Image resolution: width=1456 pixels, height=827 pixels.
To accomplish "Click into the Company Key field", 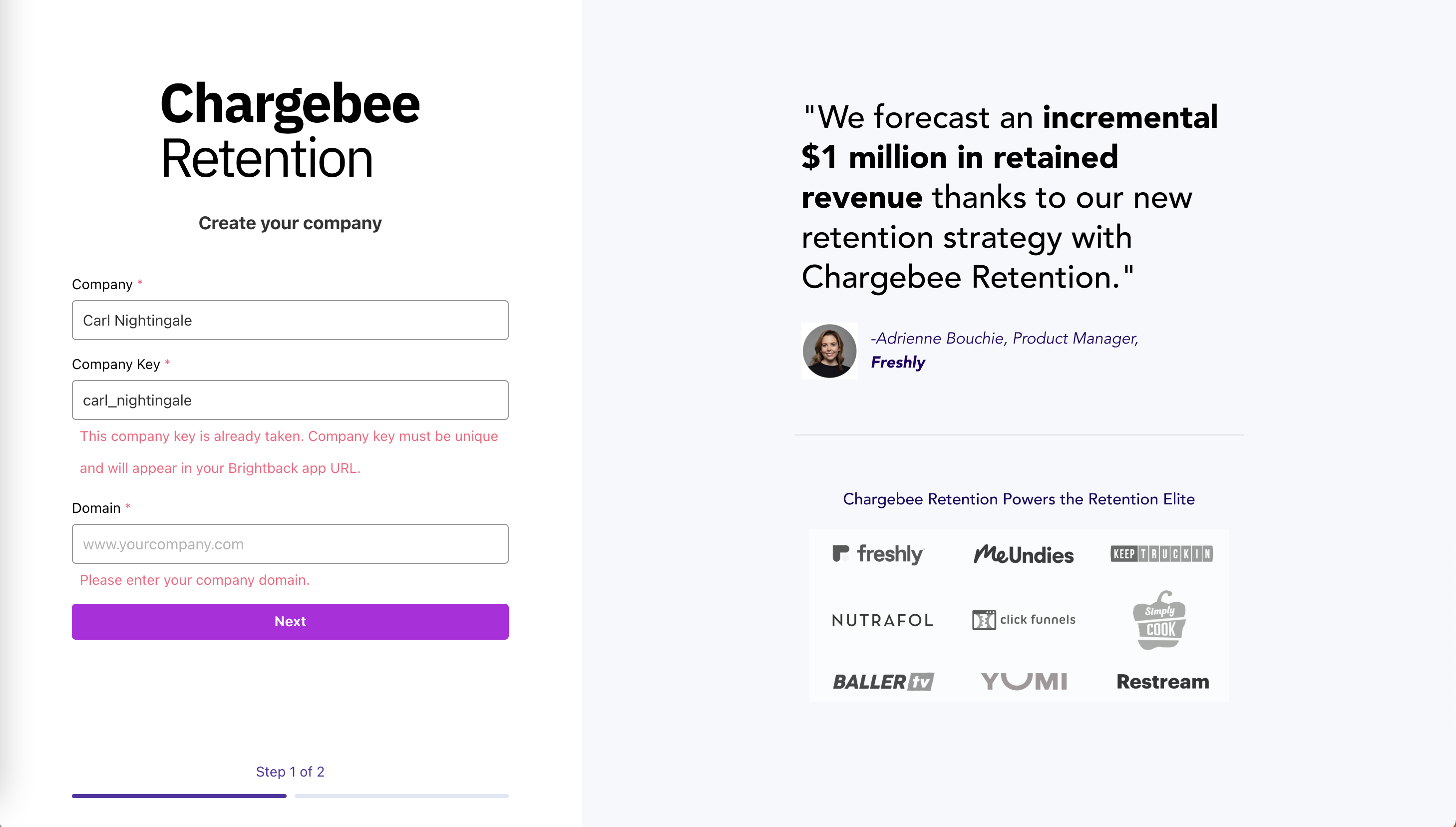I will (x=290, y=401).
